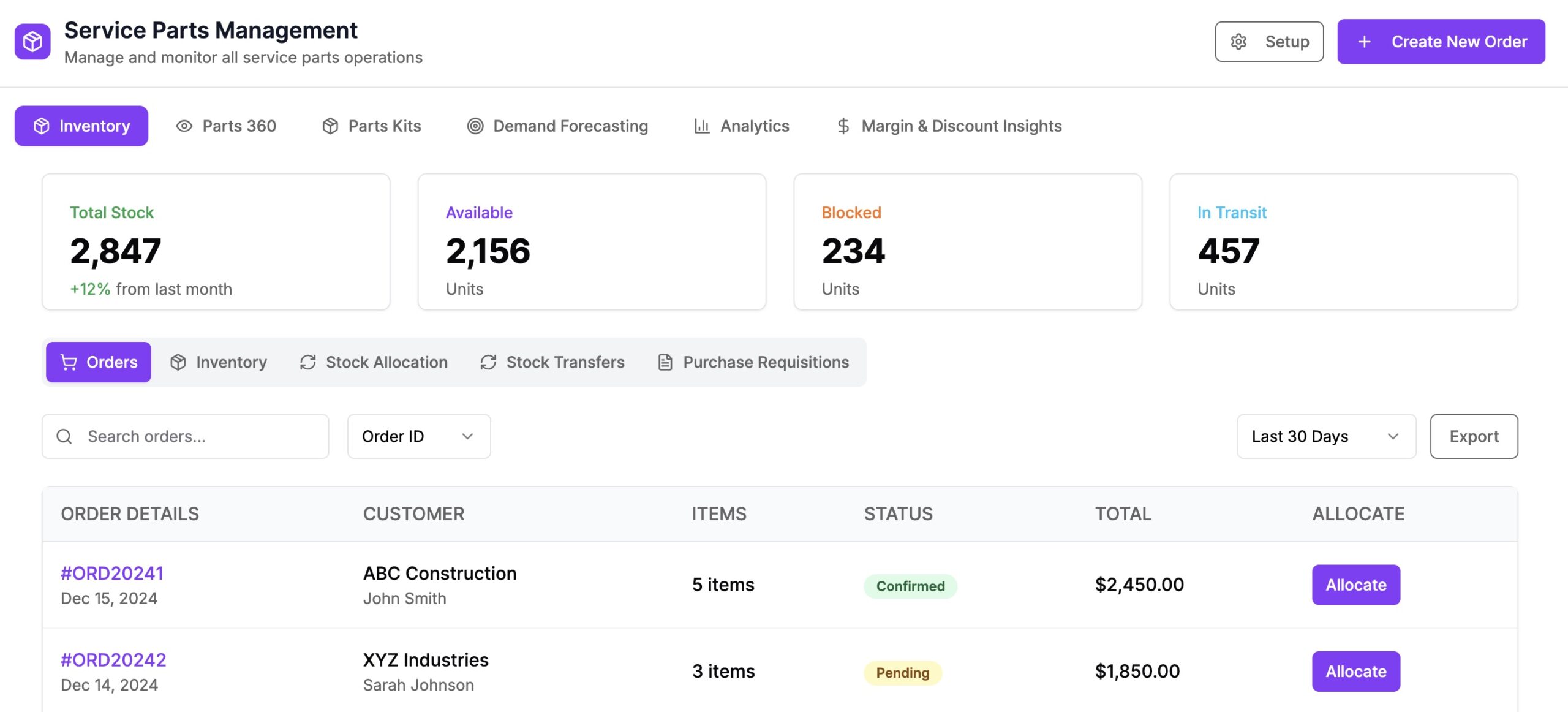Click the Blocked units card

pos(968,241)
